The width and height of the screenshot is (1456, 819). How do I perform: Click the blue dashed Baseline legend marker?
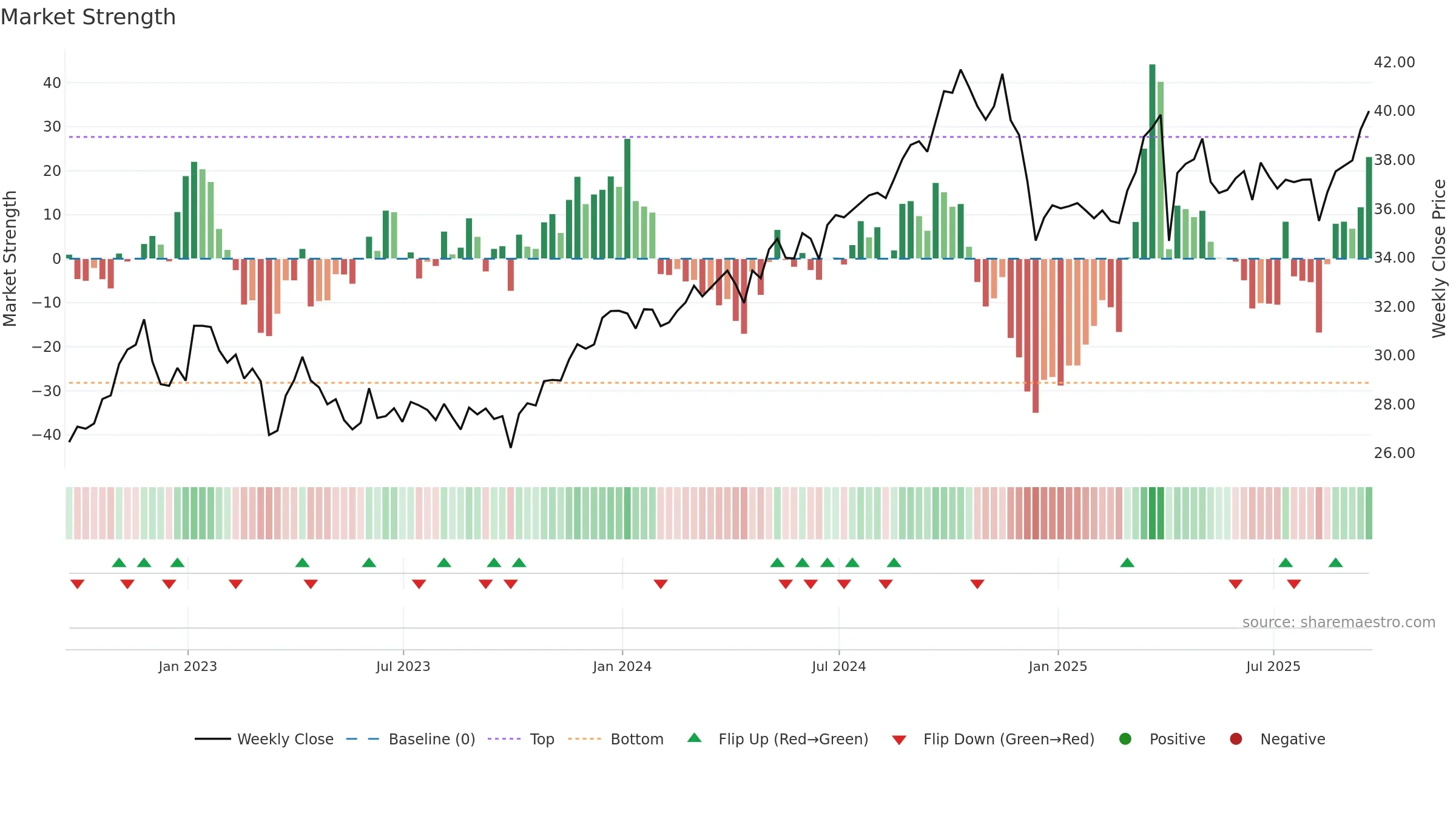[x=363, y=739]
